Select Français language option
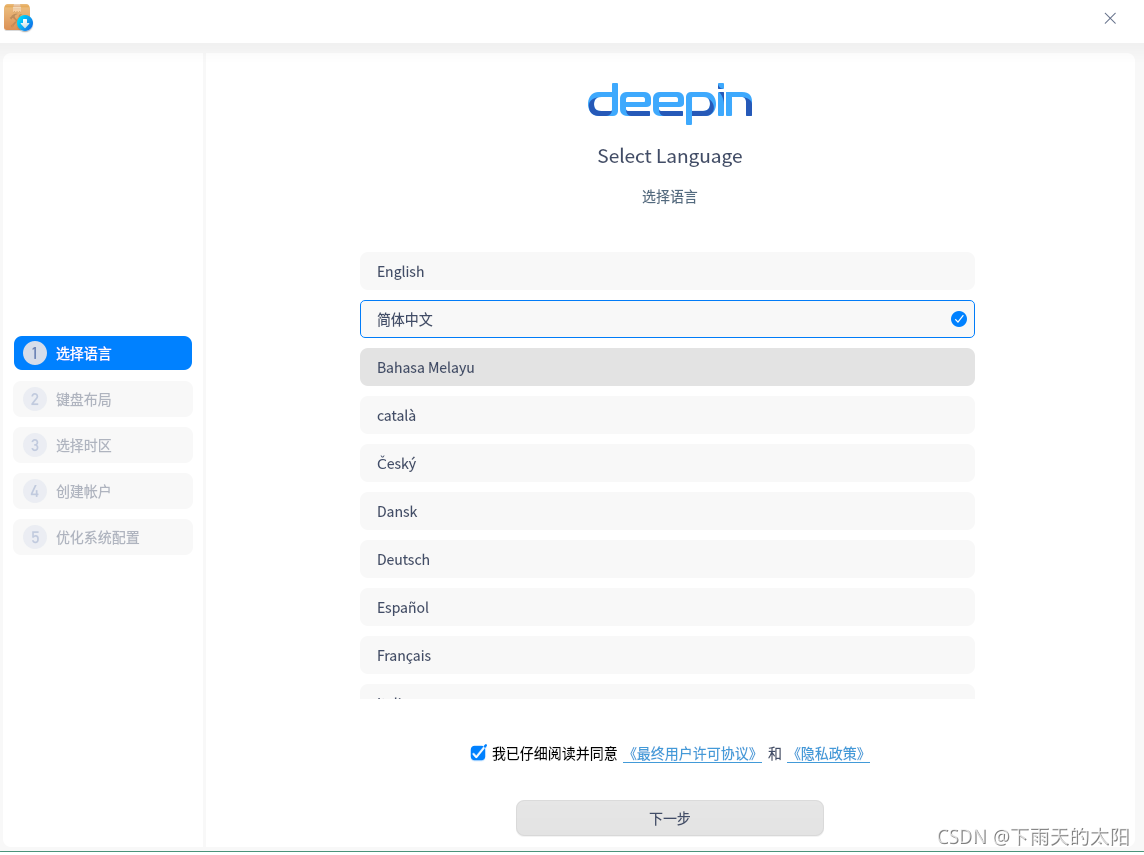Viewport: 1144px width, 855px height. tap(667, 655)
